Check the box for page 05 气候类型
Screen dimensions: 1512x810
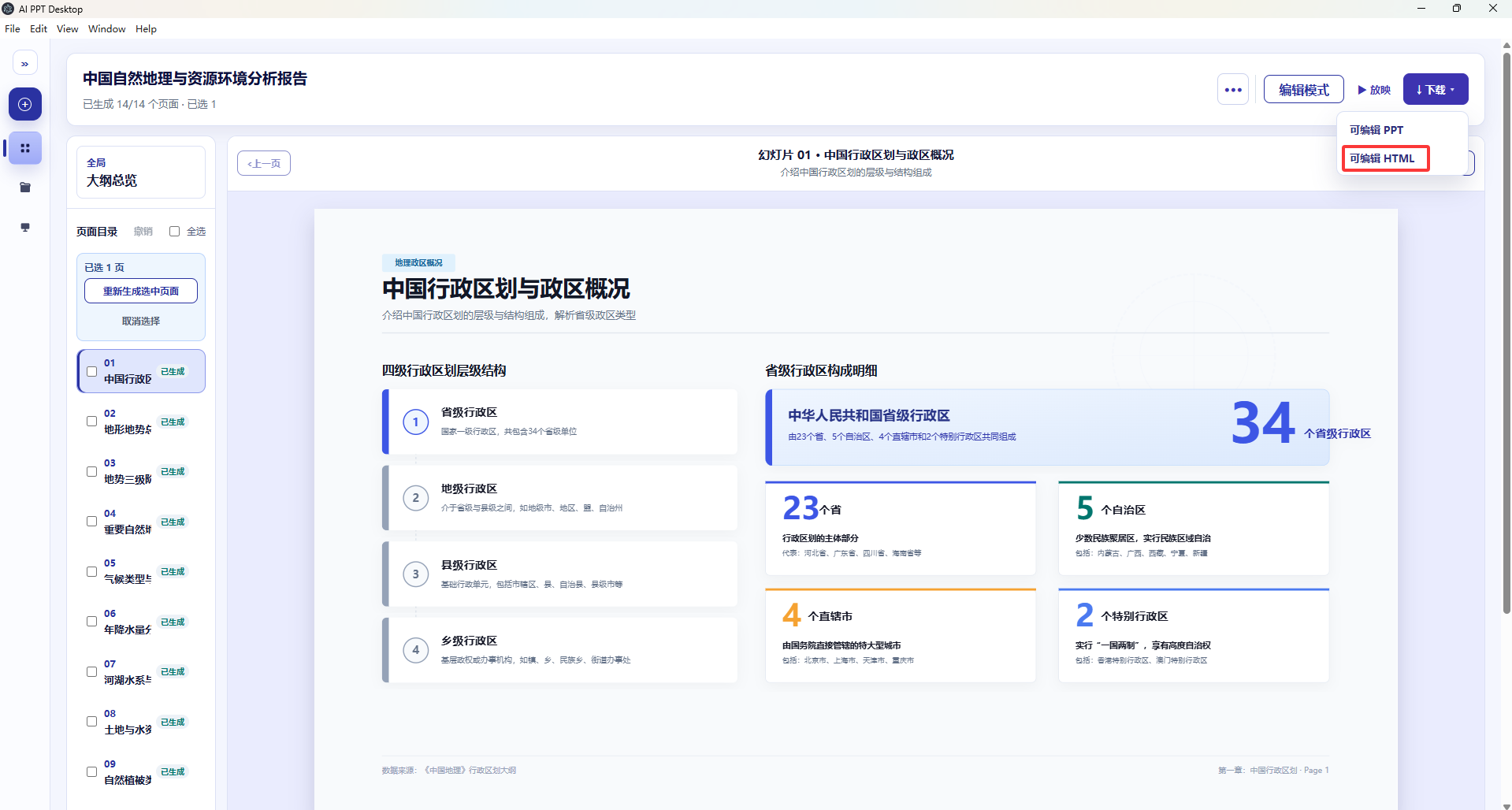tap(91, 571)
